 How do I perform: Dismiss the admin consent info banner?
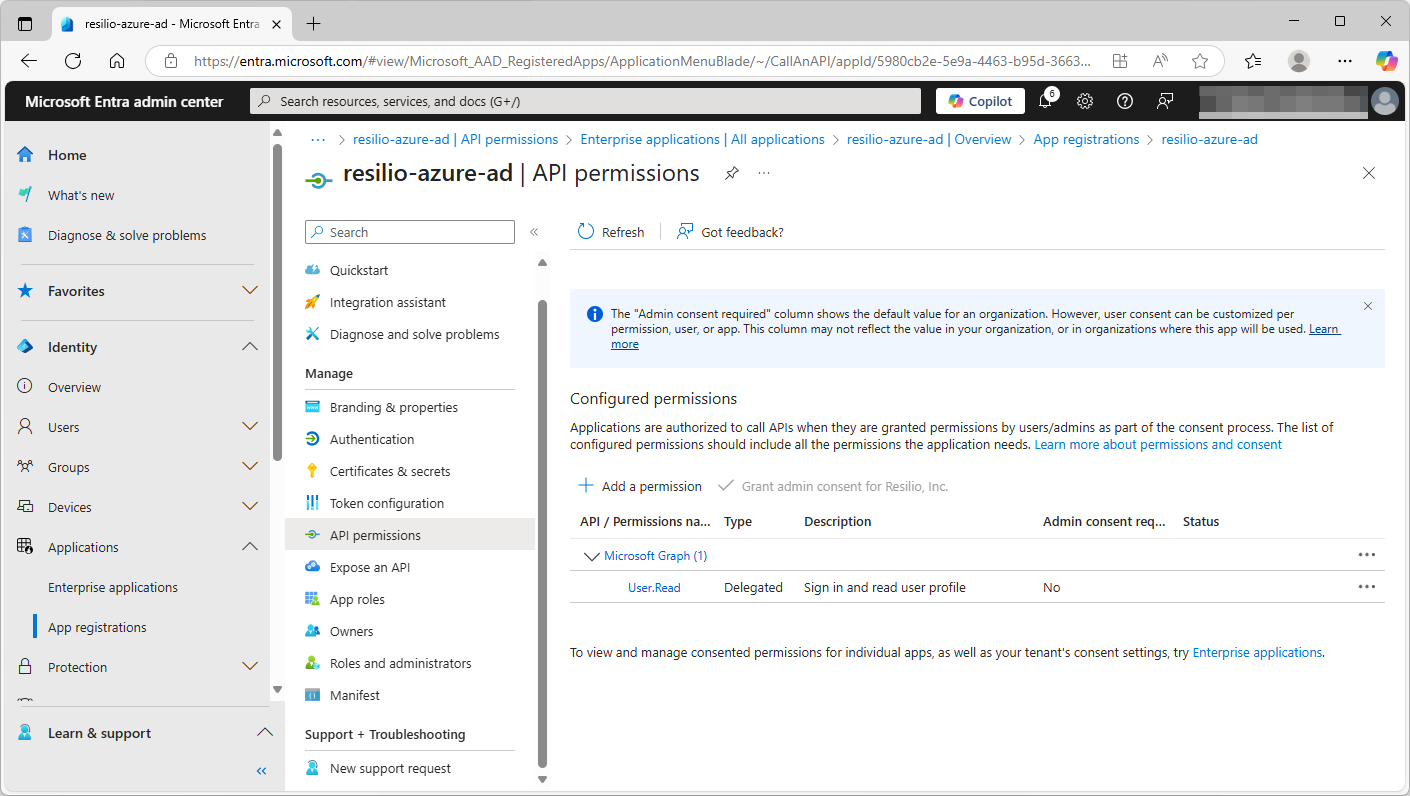pos(1367,306)
